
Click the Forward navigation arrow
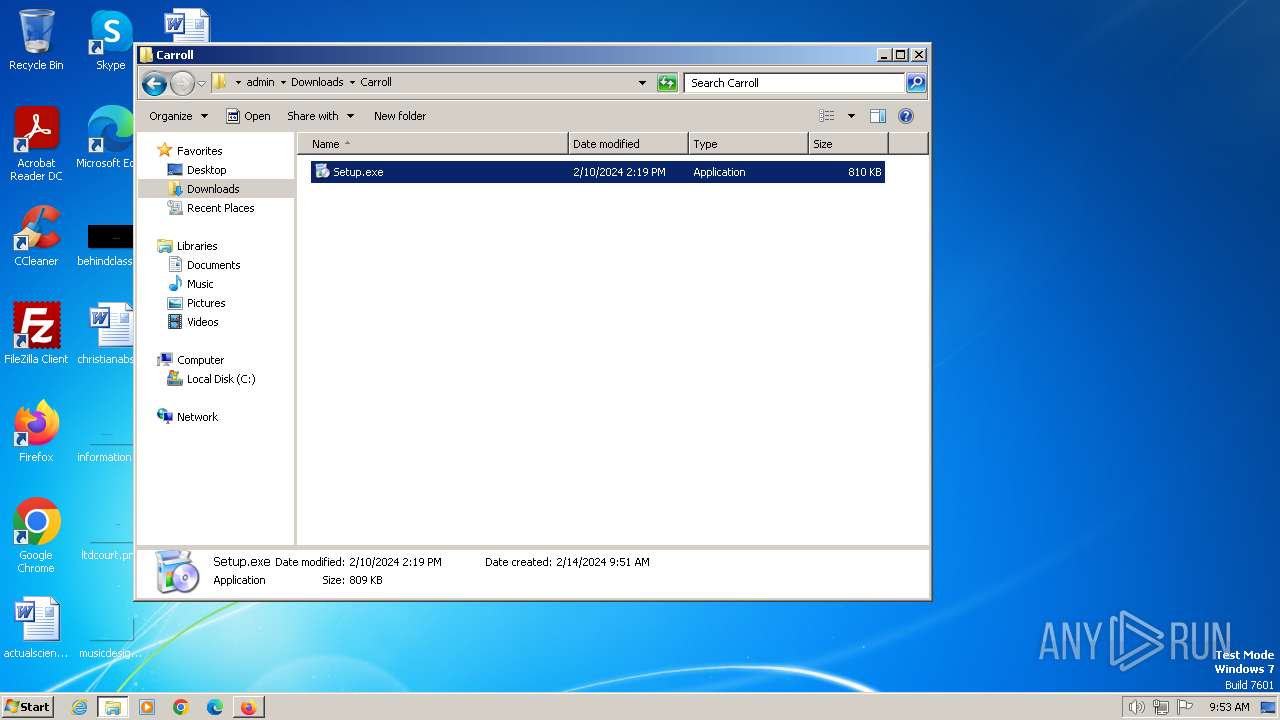click(x=182, y=83)
